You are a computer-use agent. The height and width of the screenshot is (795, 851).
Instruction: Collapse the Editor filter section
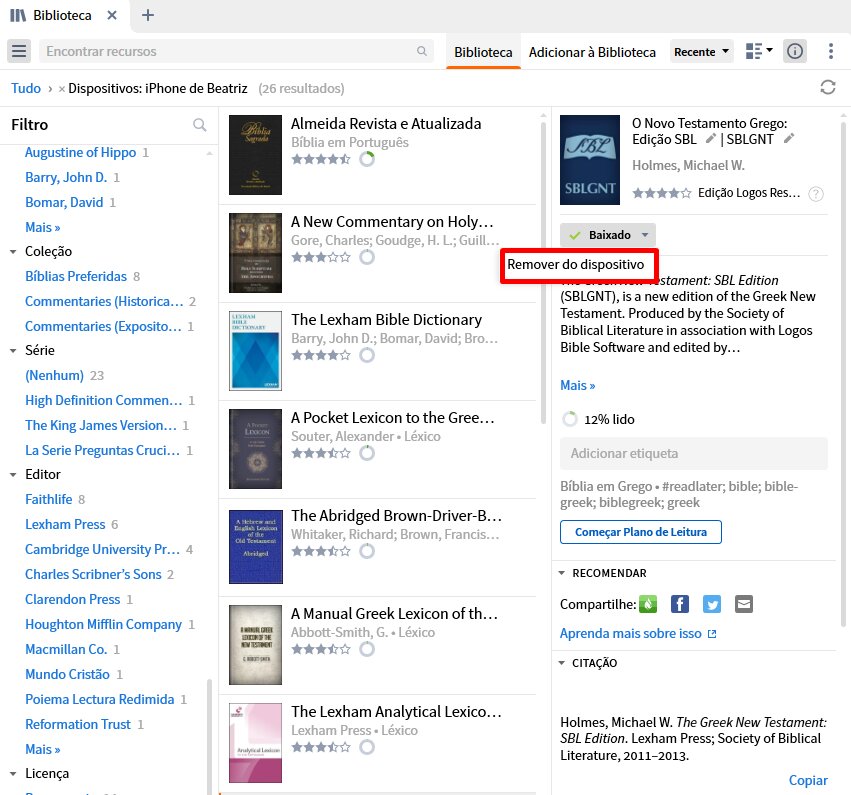pyautogui.click(x=13, y=475)
